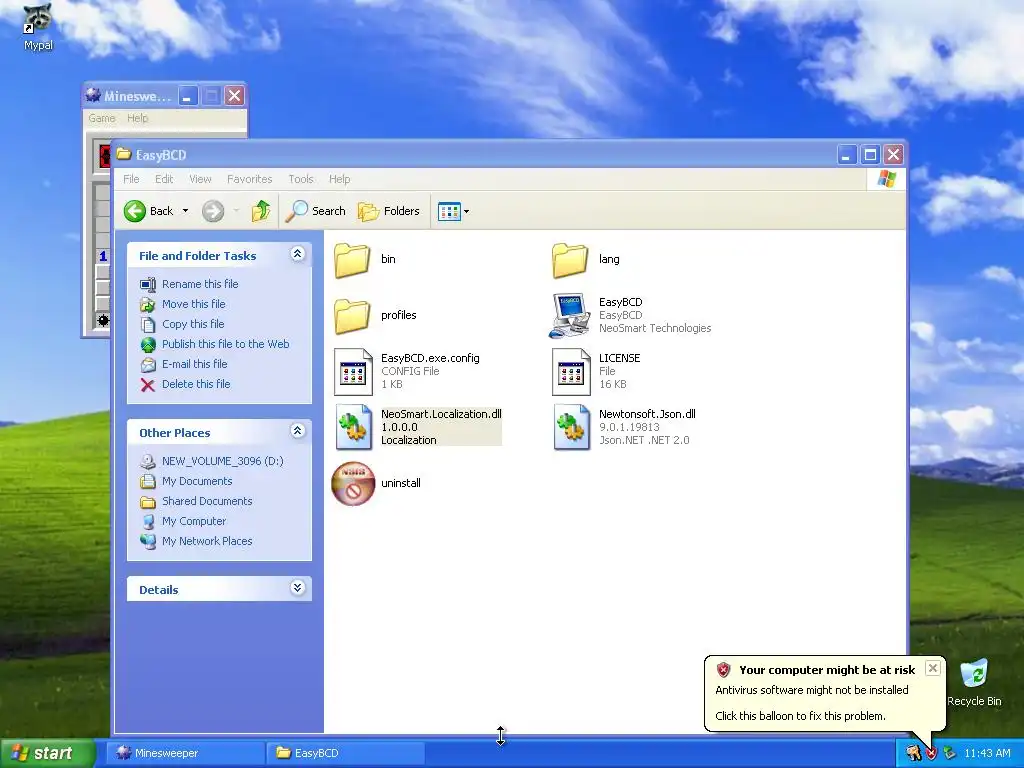Collapse the Other Places panel

click(x=297, y=431)
